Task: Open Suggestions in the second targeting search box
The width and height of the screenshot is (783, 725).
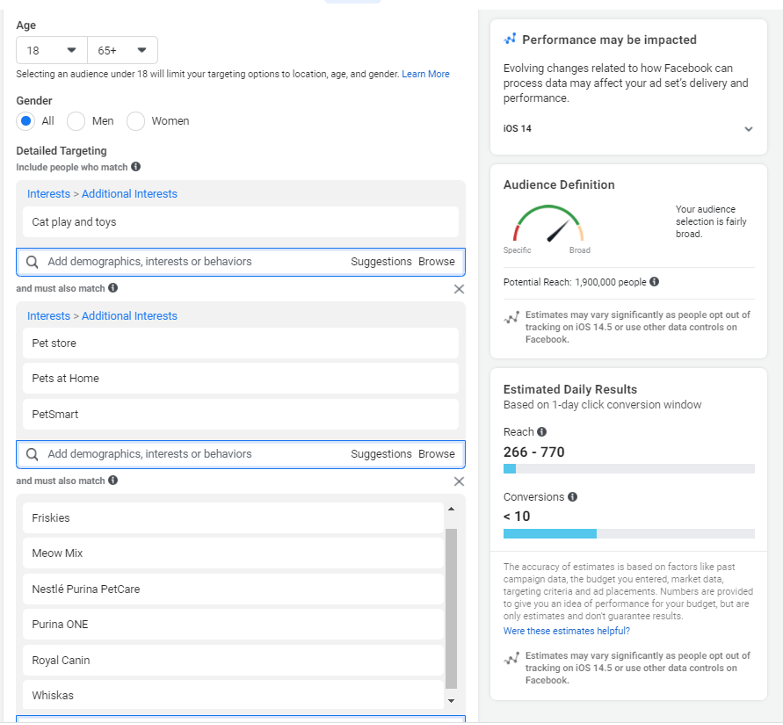Action: tap(381, 454)
